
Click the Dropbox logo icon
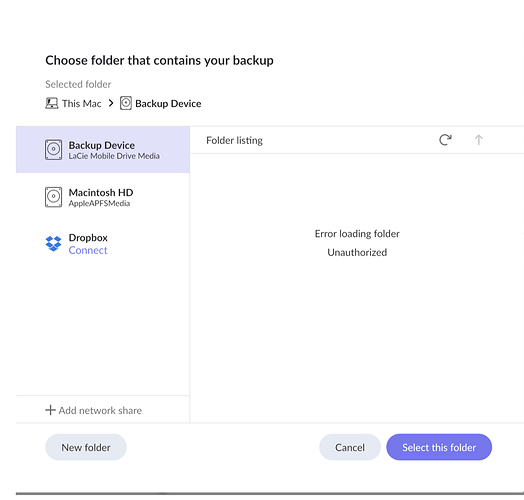click(53, 244)
